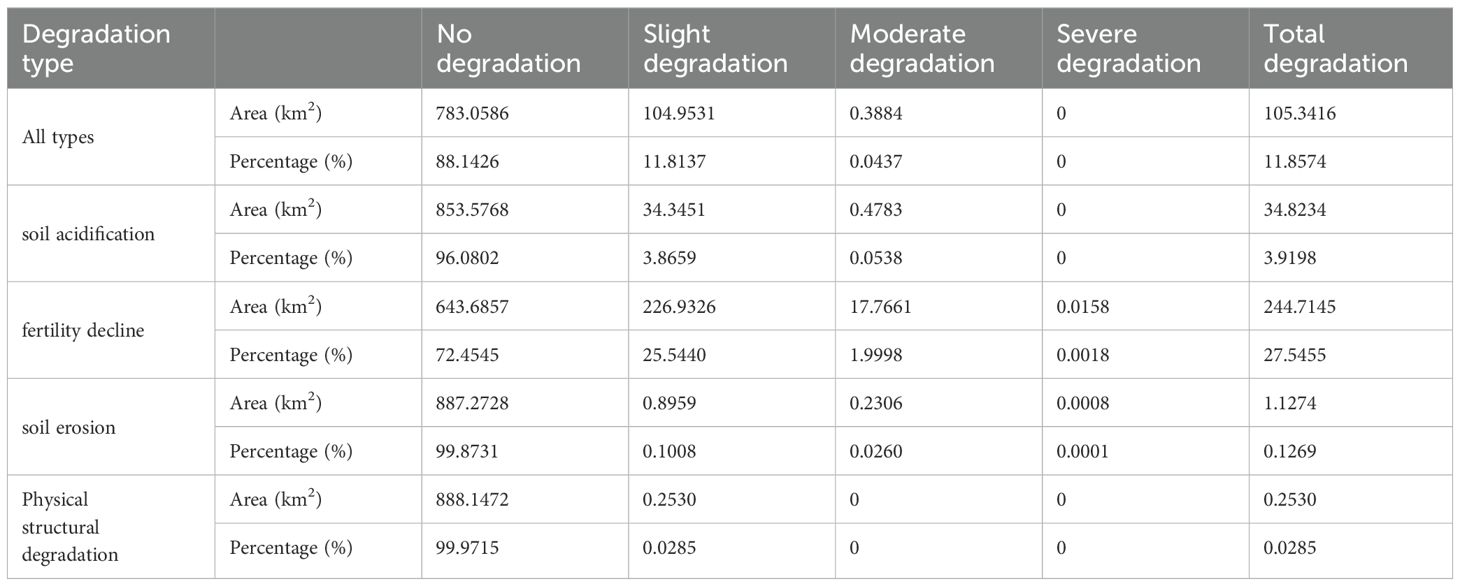This screenshot has height=586, width=1460.
Task: Click the 'Severe degradation' column header
Action: tap(1128, 49)
